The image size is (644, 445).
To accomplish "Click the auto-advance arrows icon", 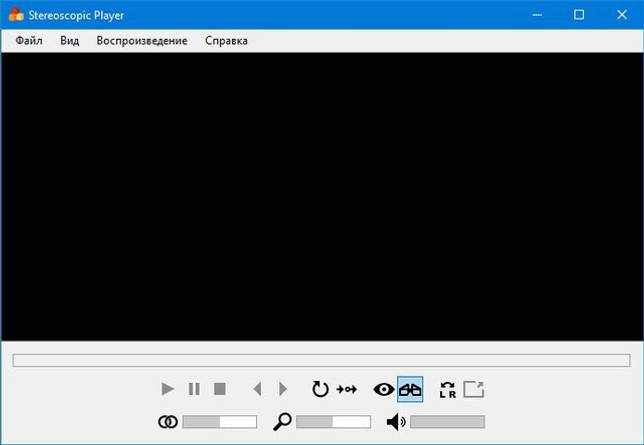I will (x=347, y=389).
